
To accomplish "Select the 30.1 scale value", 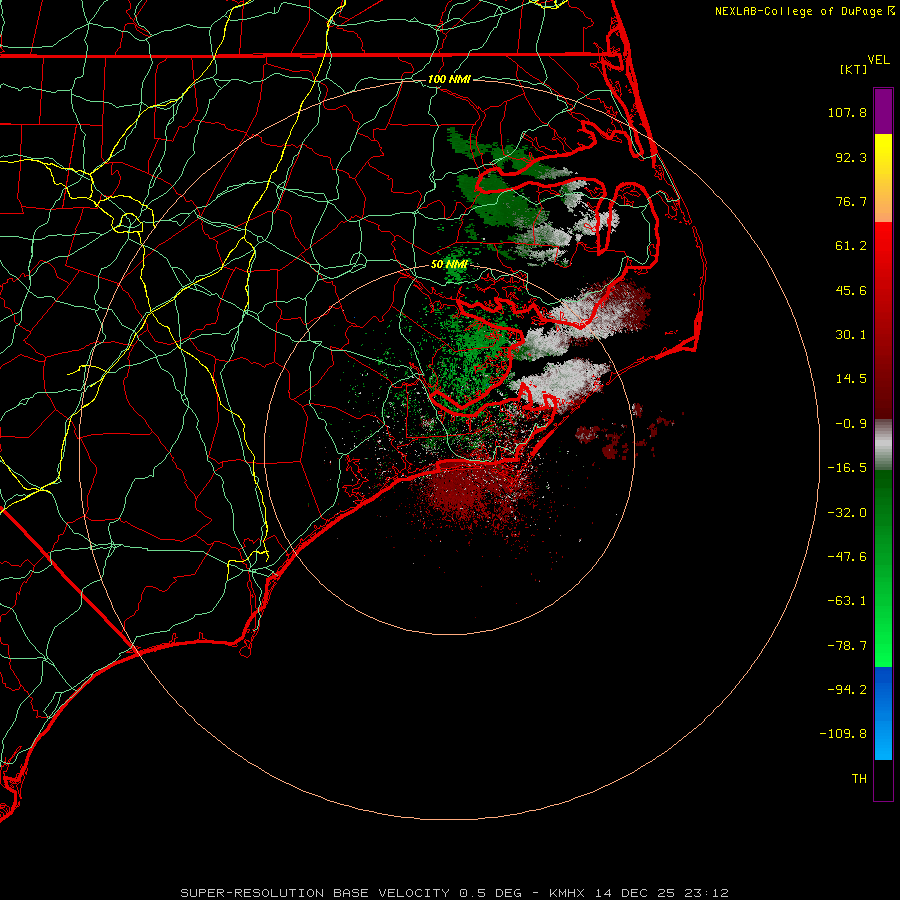I will click(x=851, y=335).
